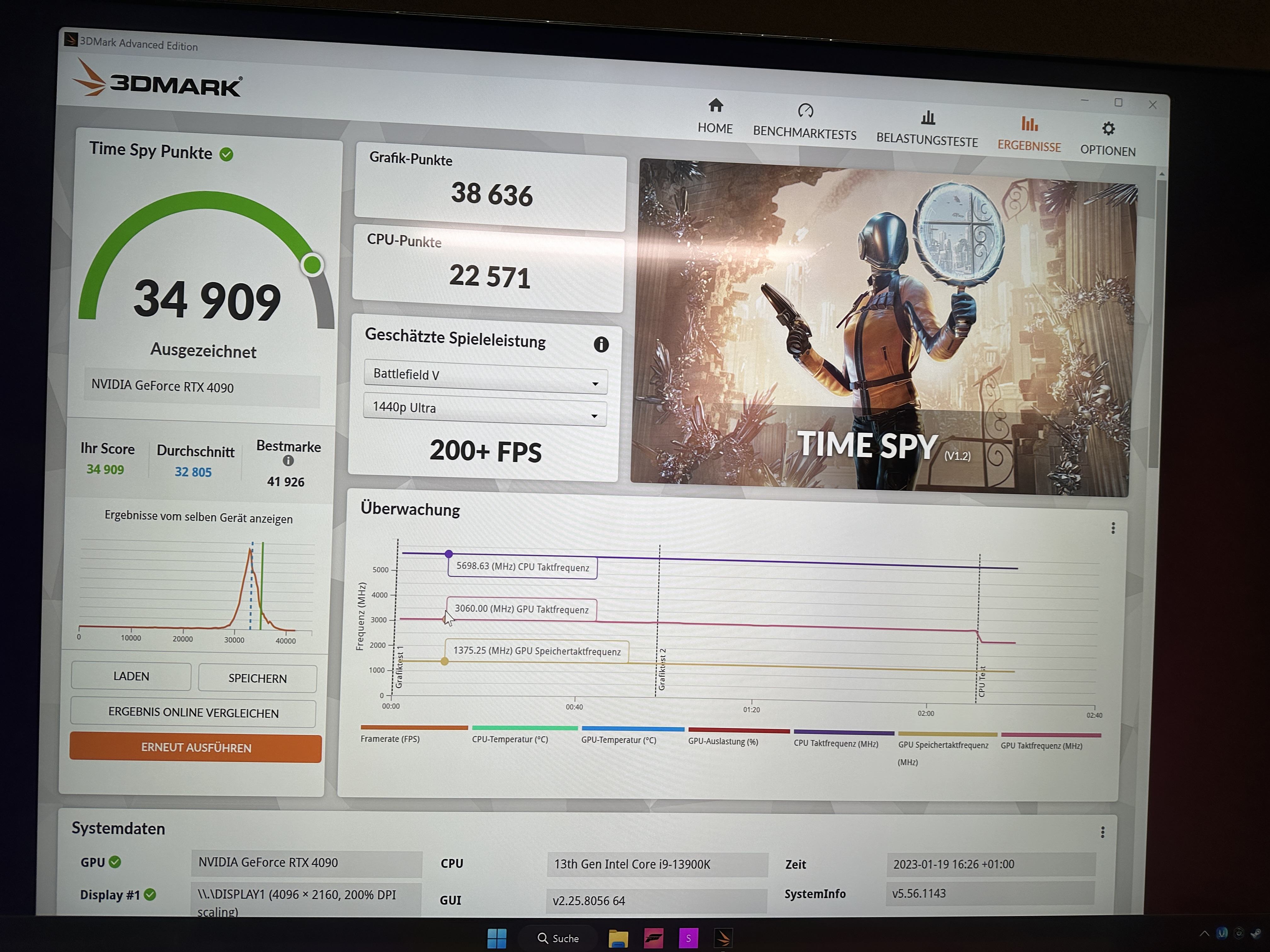The width and height of the screenshot is (1270, 952).
Task: Click the Durchschnitt value 32 805
Action: pyautogui.click(x=193, y=472)
